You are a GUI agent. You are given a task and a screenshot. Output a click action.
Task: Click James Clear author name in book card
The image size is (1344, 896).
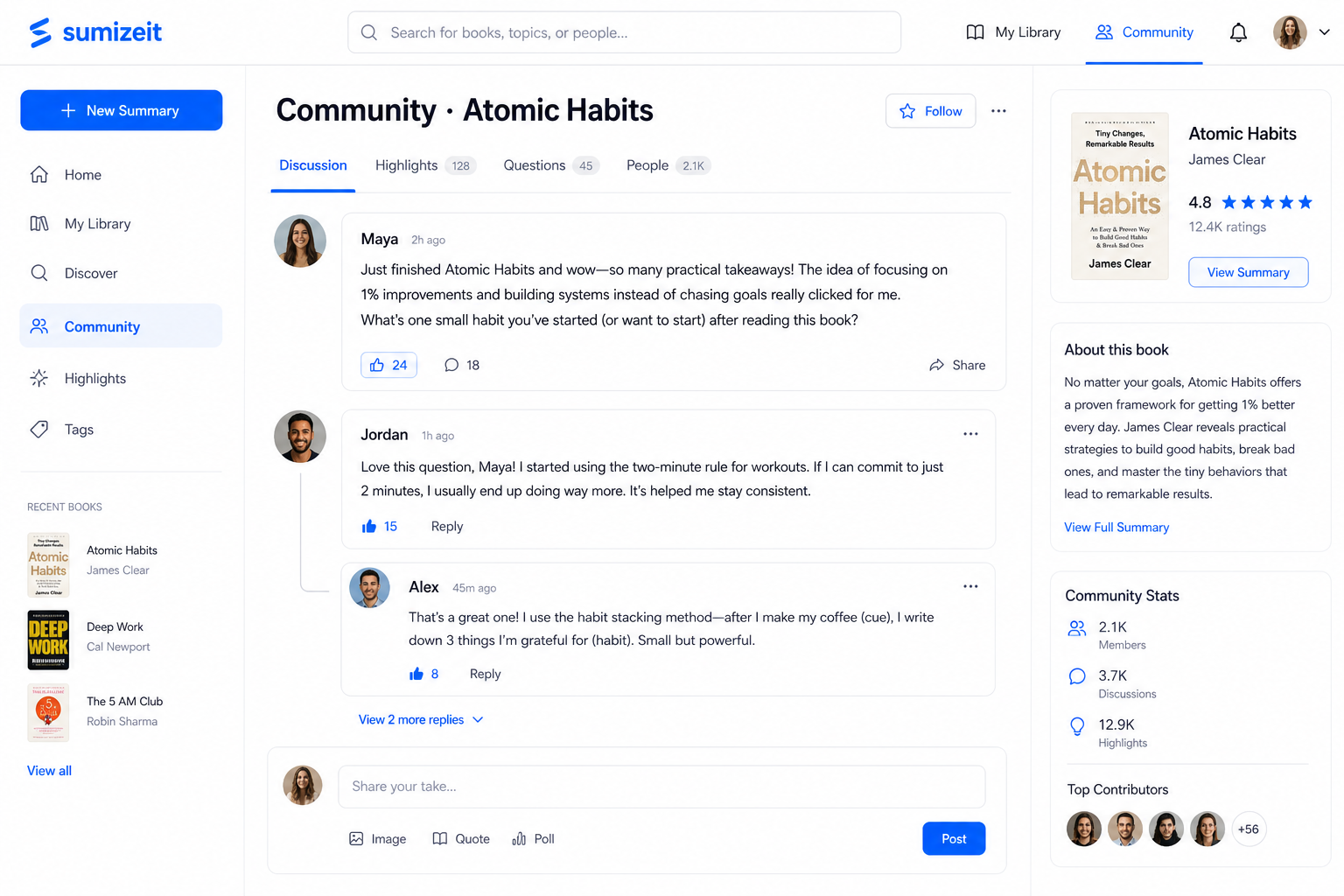pos(1227,159)
